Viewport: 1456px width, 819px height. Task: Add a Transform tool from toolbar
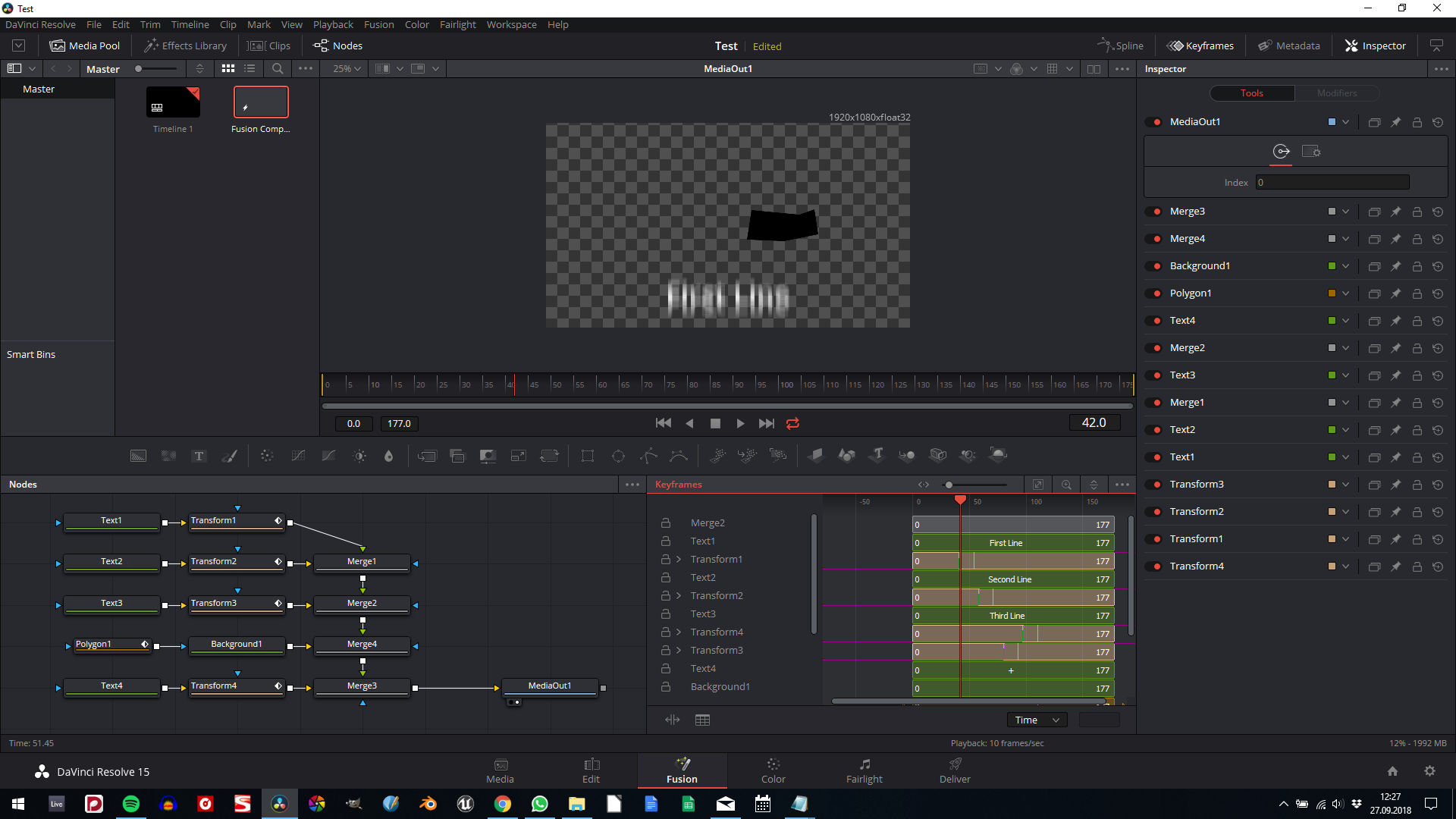tap(549, 456)
